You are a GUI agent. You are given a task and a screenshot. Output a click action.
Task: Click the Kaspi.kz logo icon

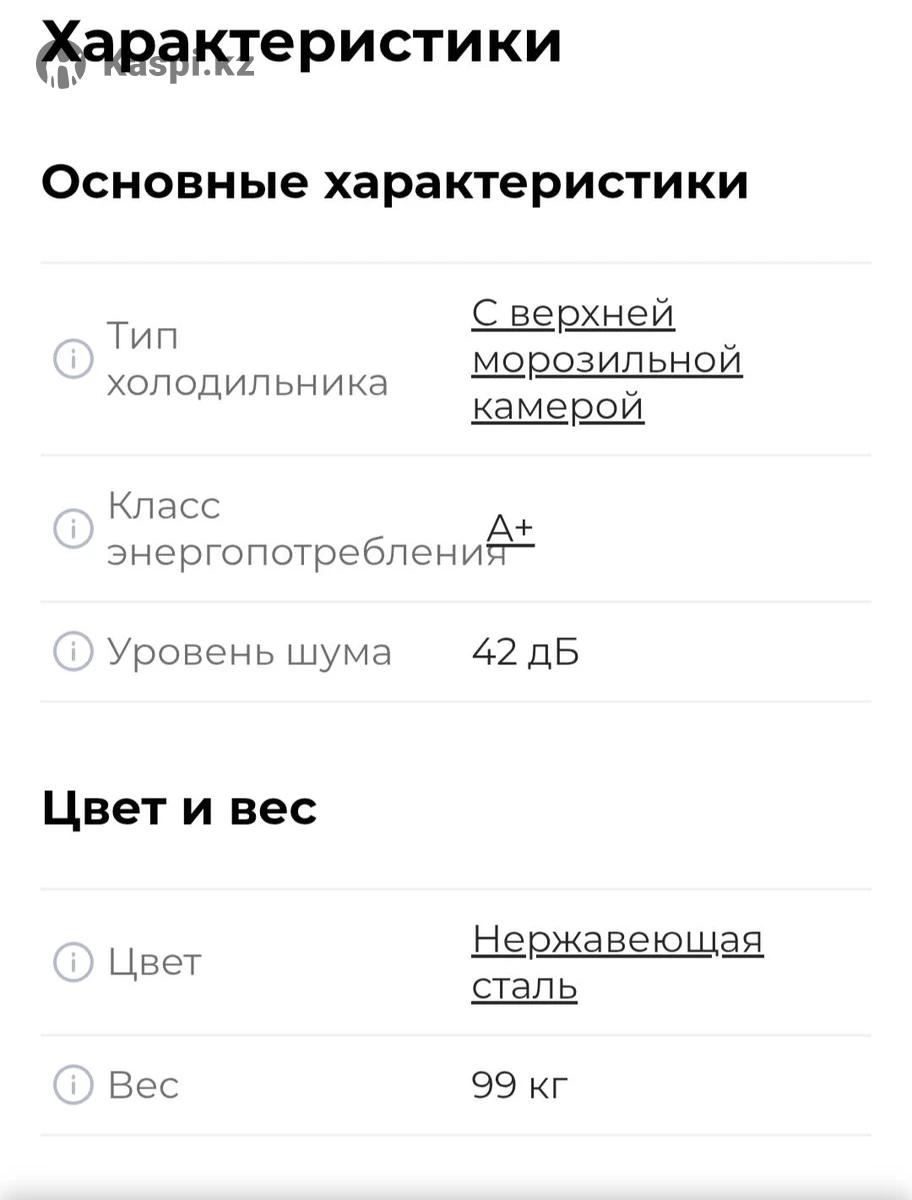point(61,66)
